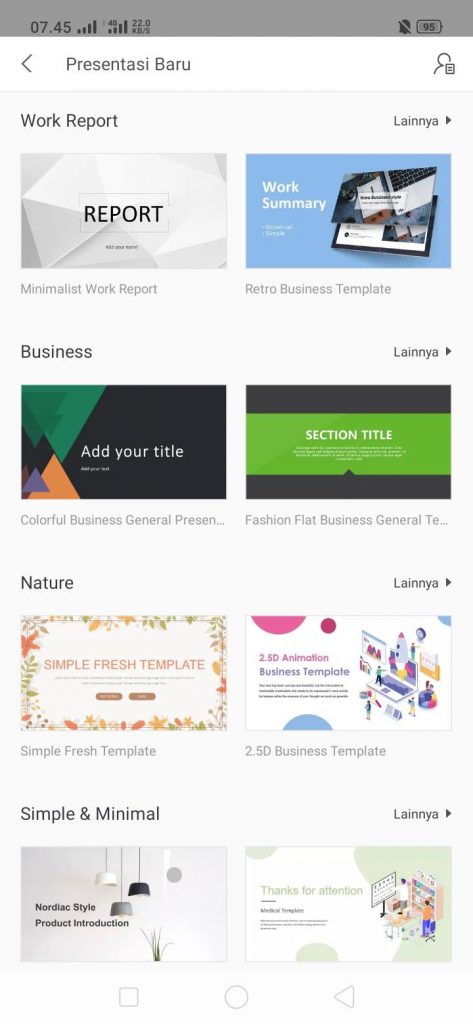Tap the back arrow beside Presentasi Baru
This screenshot has width=473, height=1024.
pos(27,64)
